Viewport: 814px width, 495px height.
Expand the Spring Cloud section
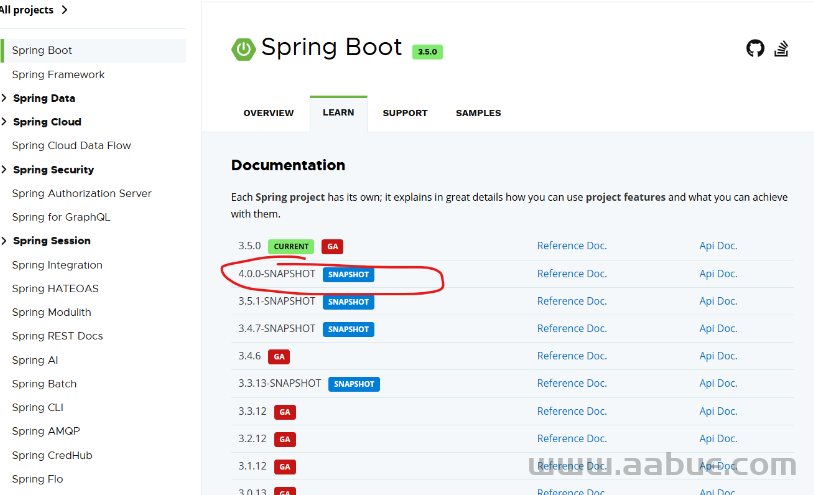click(4, 122)
